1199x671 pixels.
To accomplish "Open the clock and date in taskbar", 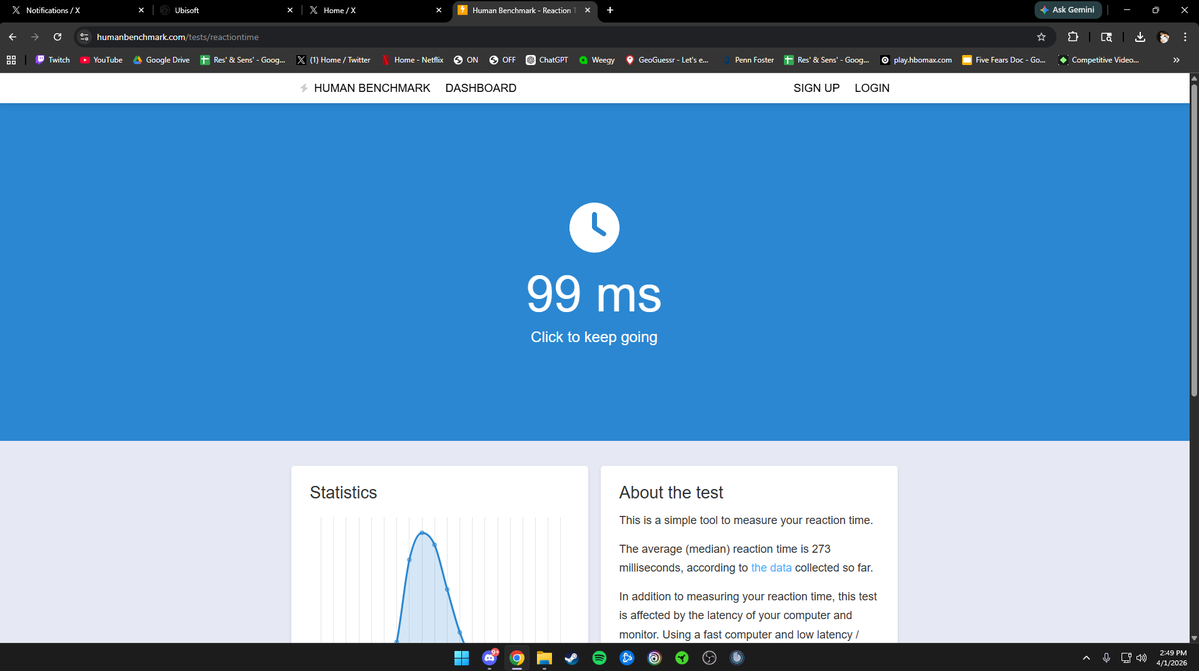I will click(x=1172, y=658).
